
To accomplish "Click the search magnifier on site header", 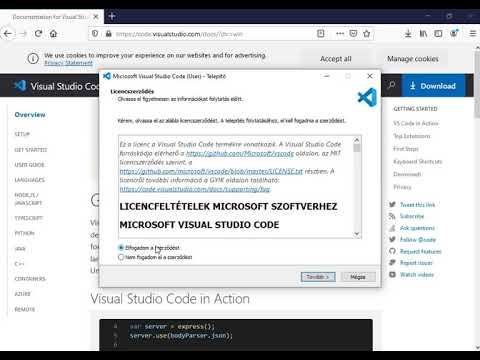I will click(392, 86).
